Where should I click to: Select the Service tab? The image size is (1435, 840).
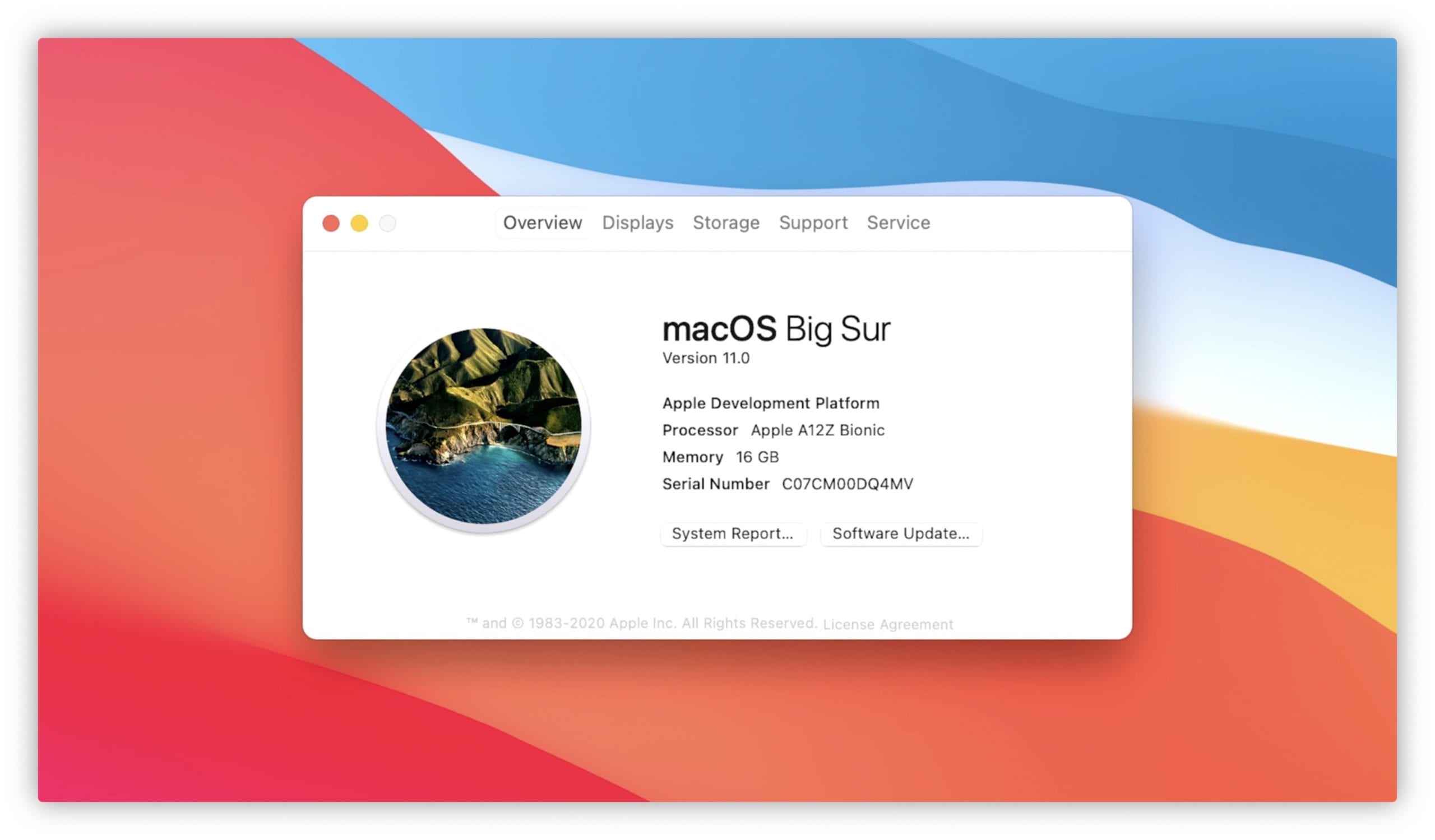[x=898, y=222]
